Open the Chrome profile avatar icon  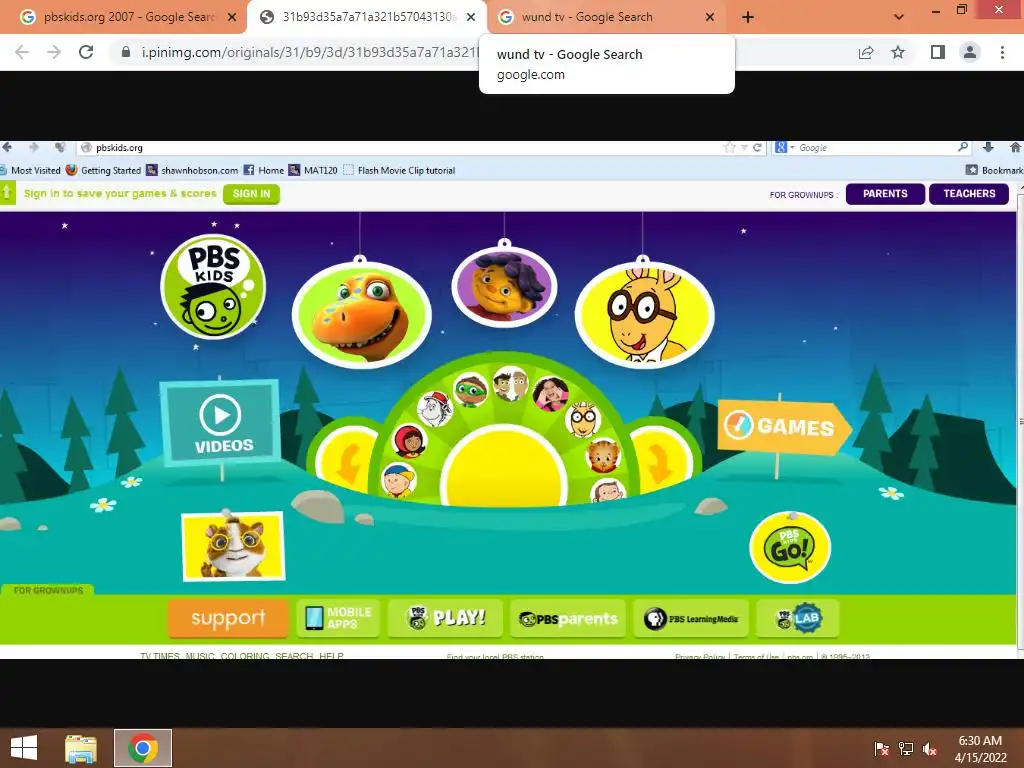click(970, 52)
